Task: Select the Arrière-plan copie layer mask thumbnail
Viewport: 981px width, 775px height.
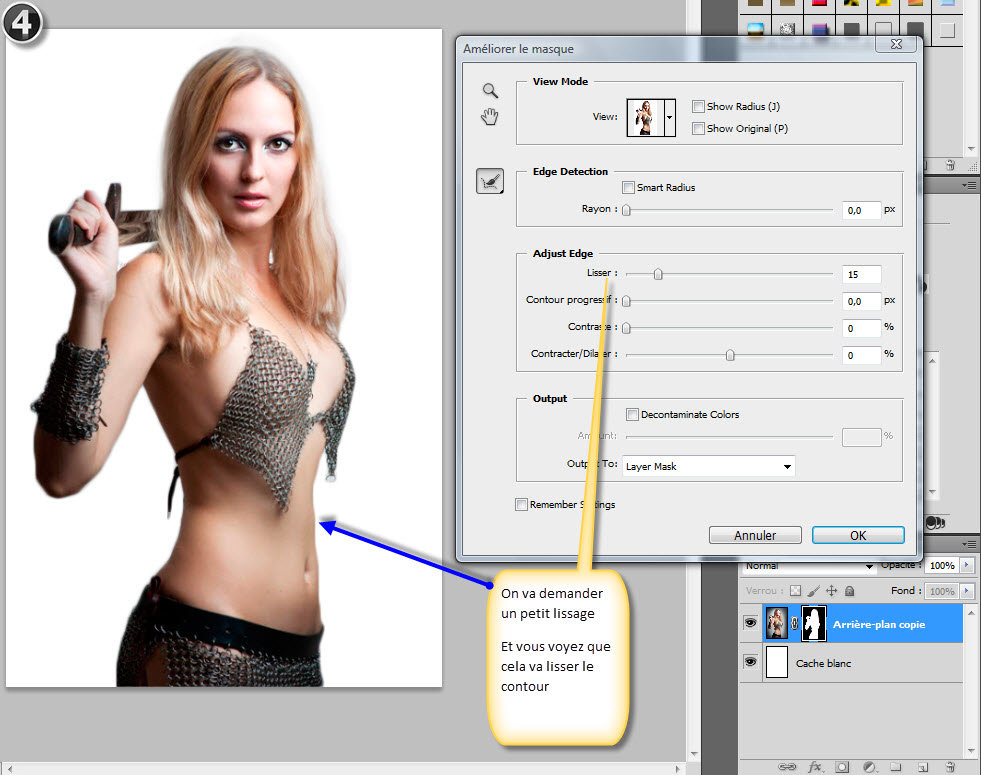Action: pyautogui.click(x=814, y=623)
